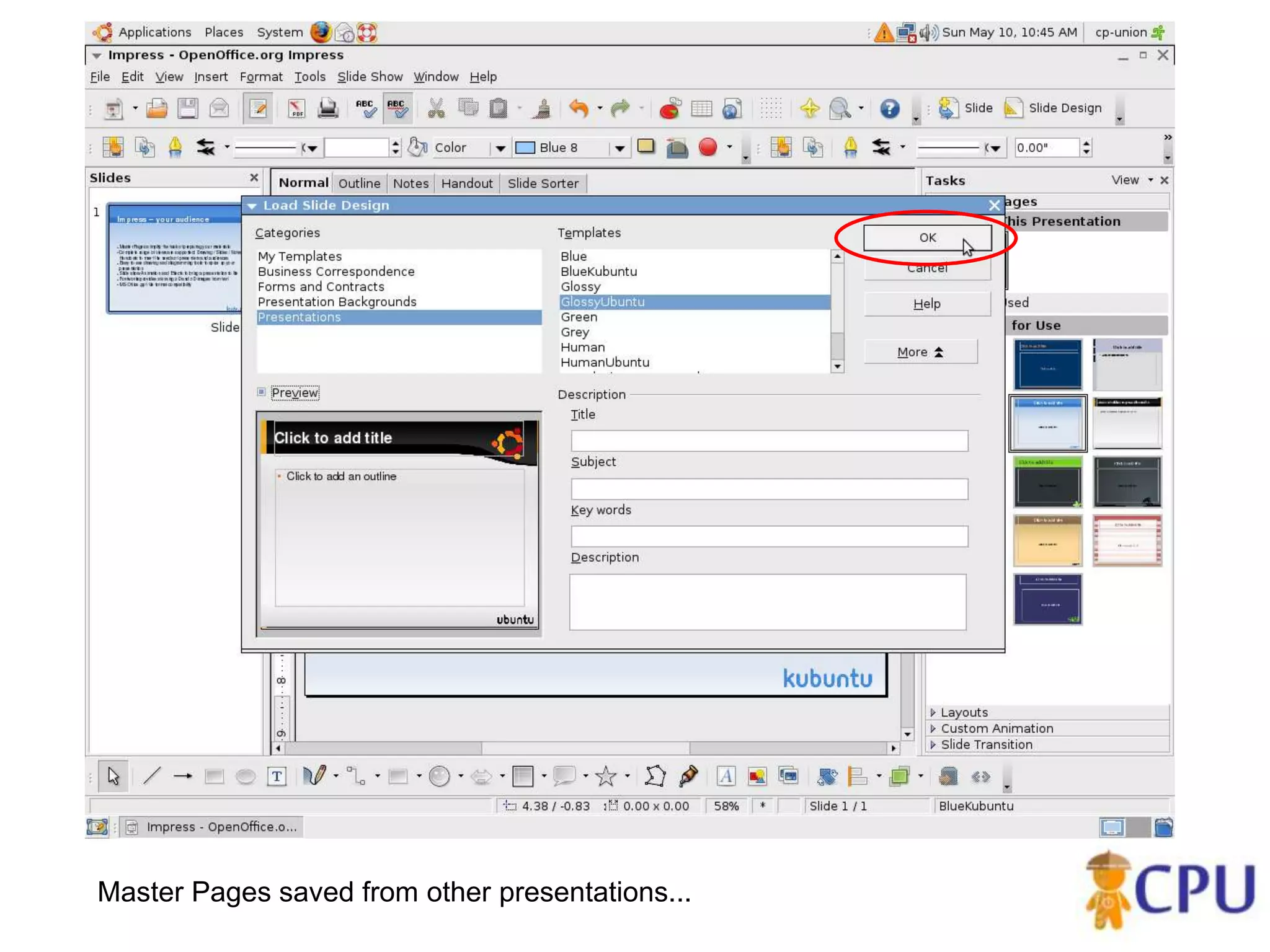Open the Applications menu in top panel
1270x952 pixels.
(x=154, y=32)
